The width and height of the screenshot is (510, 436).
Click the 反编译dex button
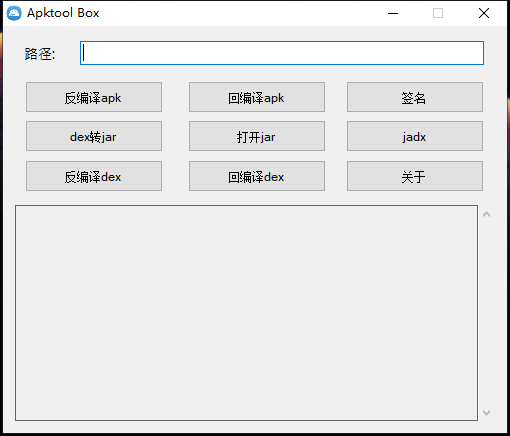pyautogui.click(x=94, y=176)
